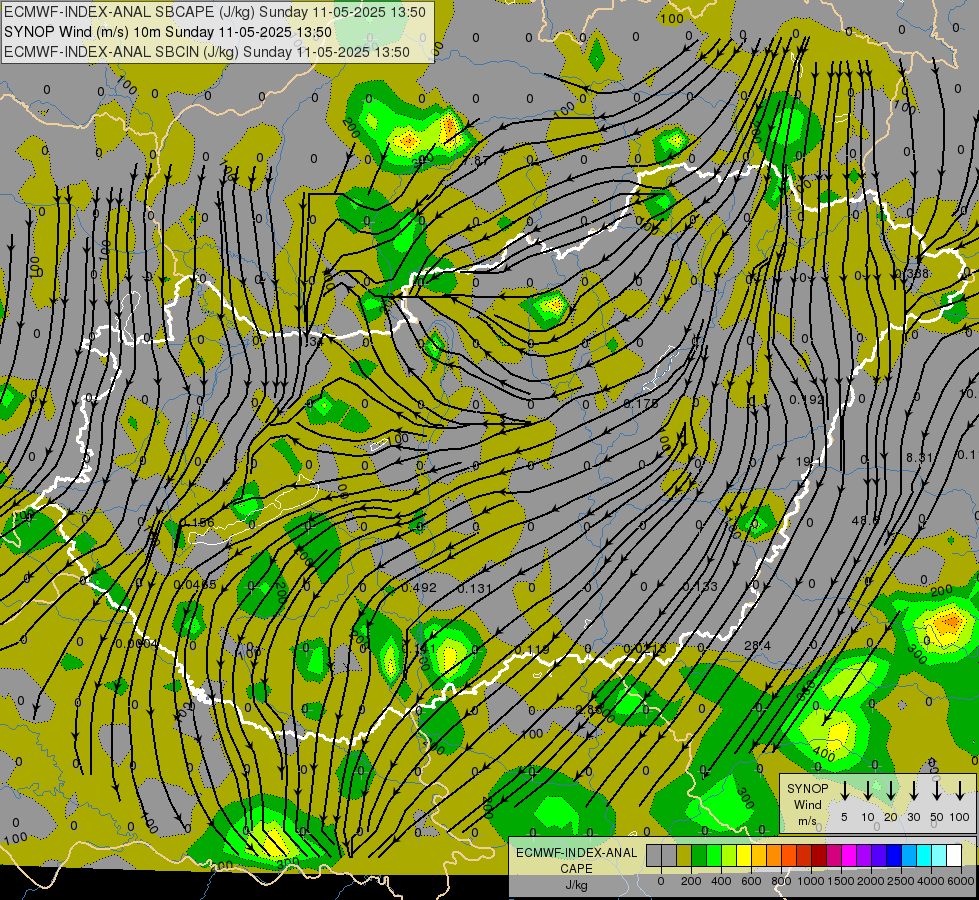979x900 pixels.
Task: Click the 50 m/s wind arrow in legend
Action: (x=937, y=791)
